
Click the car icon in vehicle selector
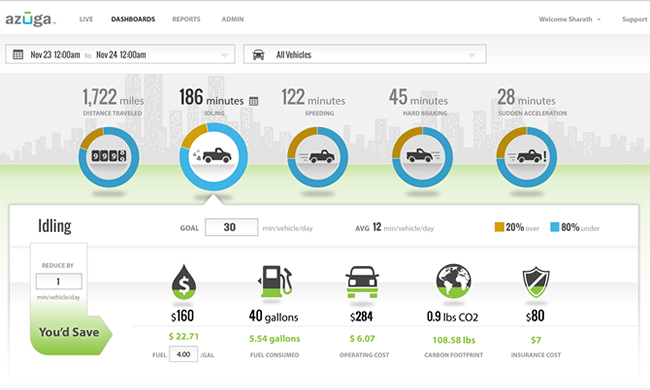pyautogui.click(x=259, y=54)
